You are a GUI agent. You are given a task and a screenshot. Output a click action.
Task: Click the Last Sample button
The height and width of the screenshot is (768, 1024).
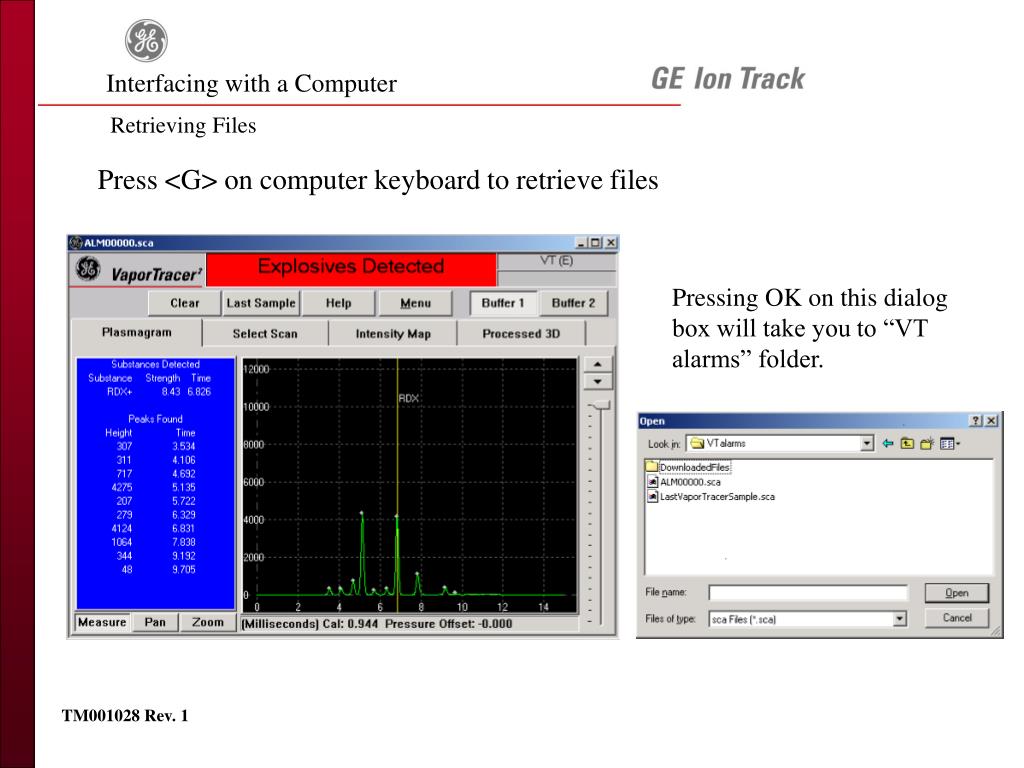click(x=261, y=303)
